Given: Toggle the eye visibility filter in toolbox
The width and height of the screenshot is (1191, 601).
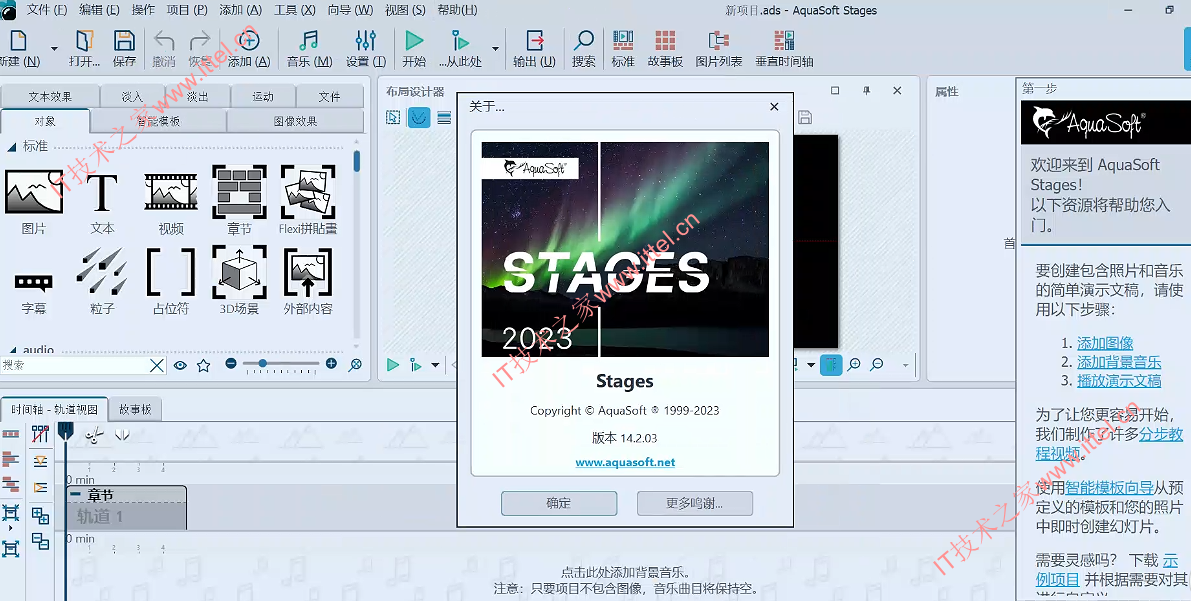Looking at the screenshot, I should 180,365.
